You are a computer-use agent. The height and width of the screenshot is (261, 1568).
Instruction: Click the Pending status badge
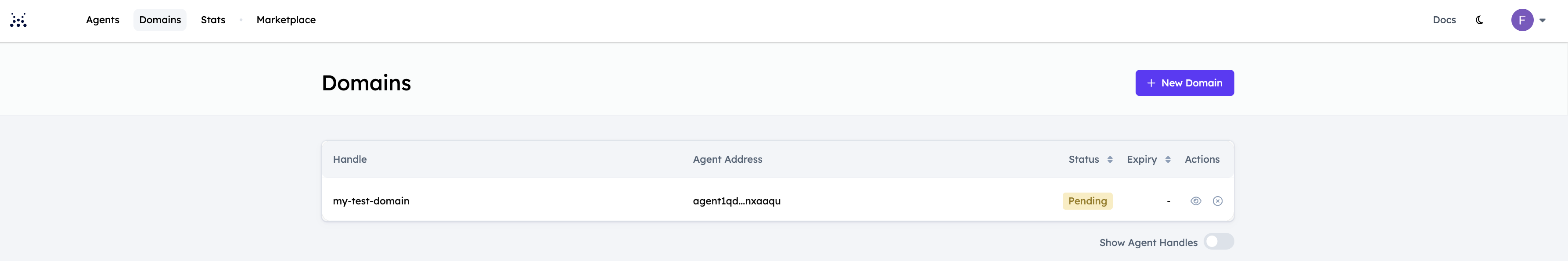[1087, 201]
